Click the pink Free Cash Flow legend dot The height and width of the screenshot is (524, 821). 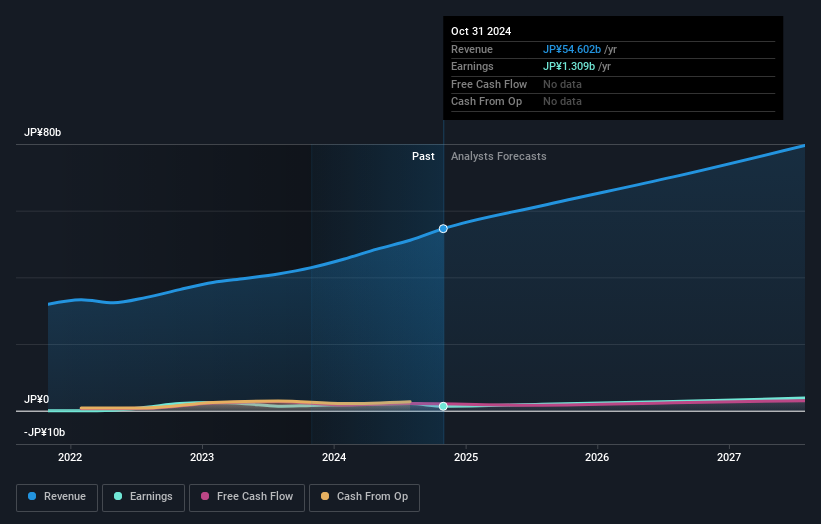(x=205, y=496)
